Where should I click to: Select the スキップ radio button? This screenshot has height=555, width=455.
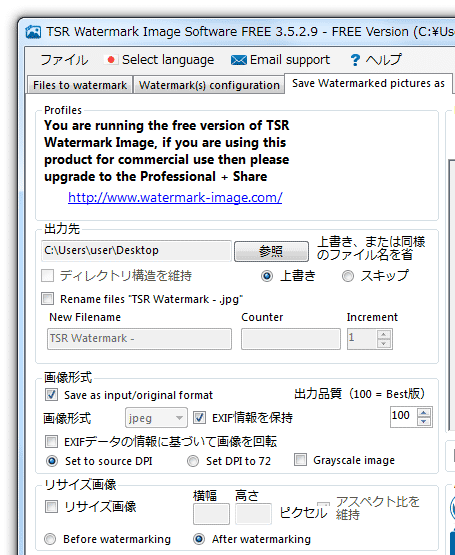coord(348,276)
